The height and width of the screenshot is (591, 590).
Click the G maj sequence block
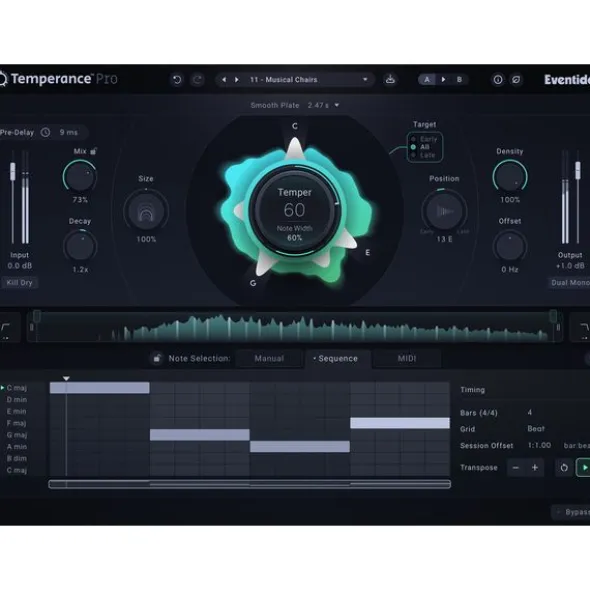(200, 435)
